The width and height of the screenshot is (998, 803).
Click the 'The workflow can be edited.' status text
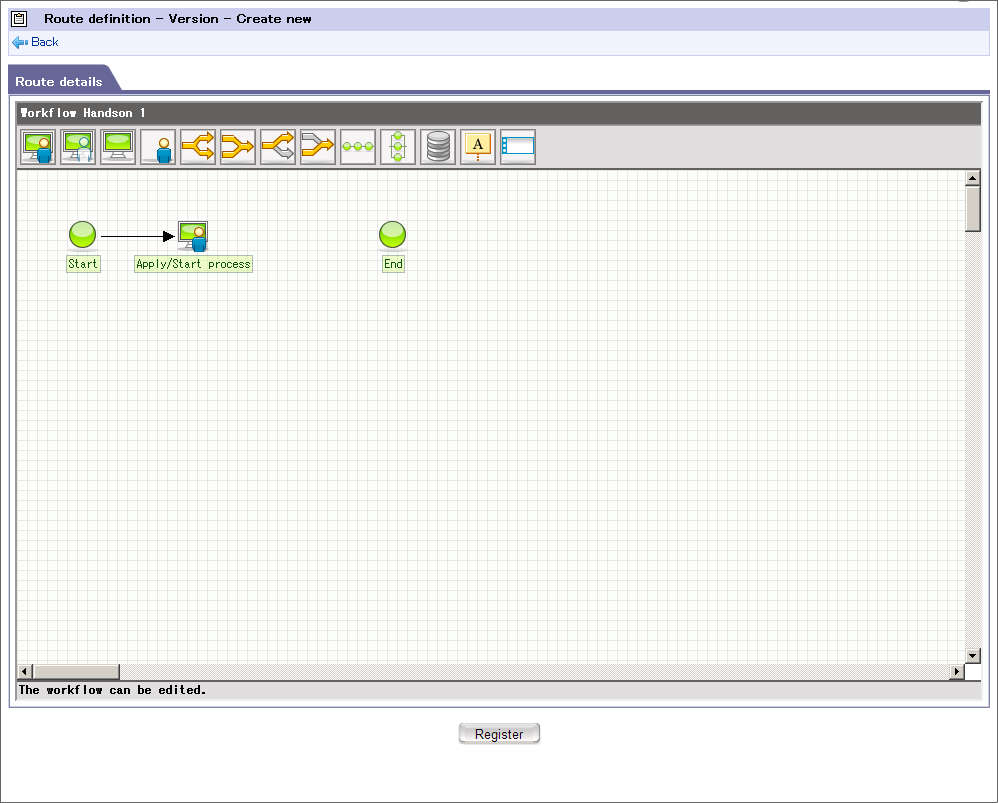coord(112,690)
